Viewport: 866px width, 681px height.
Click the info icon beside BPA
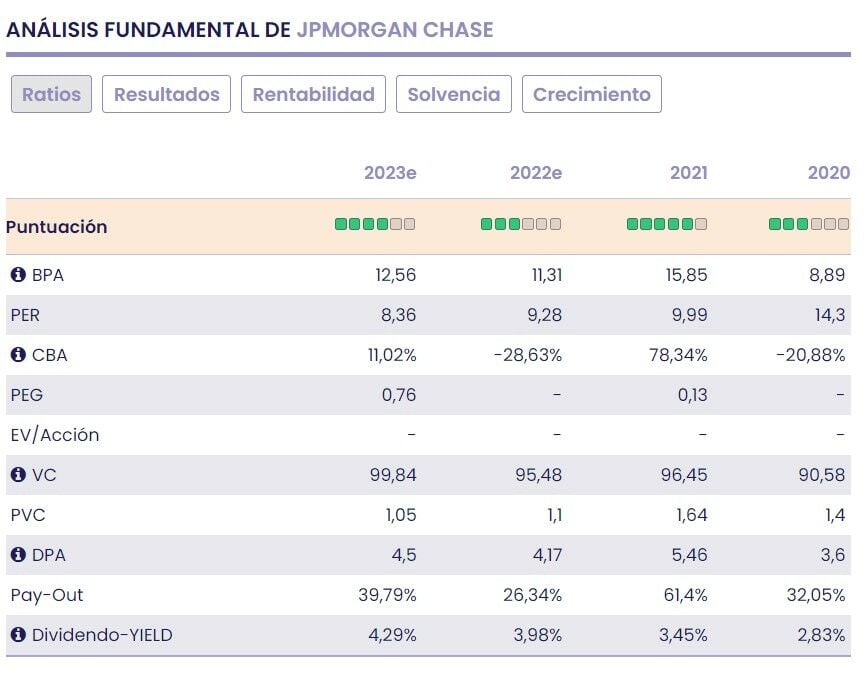point(18,275)
